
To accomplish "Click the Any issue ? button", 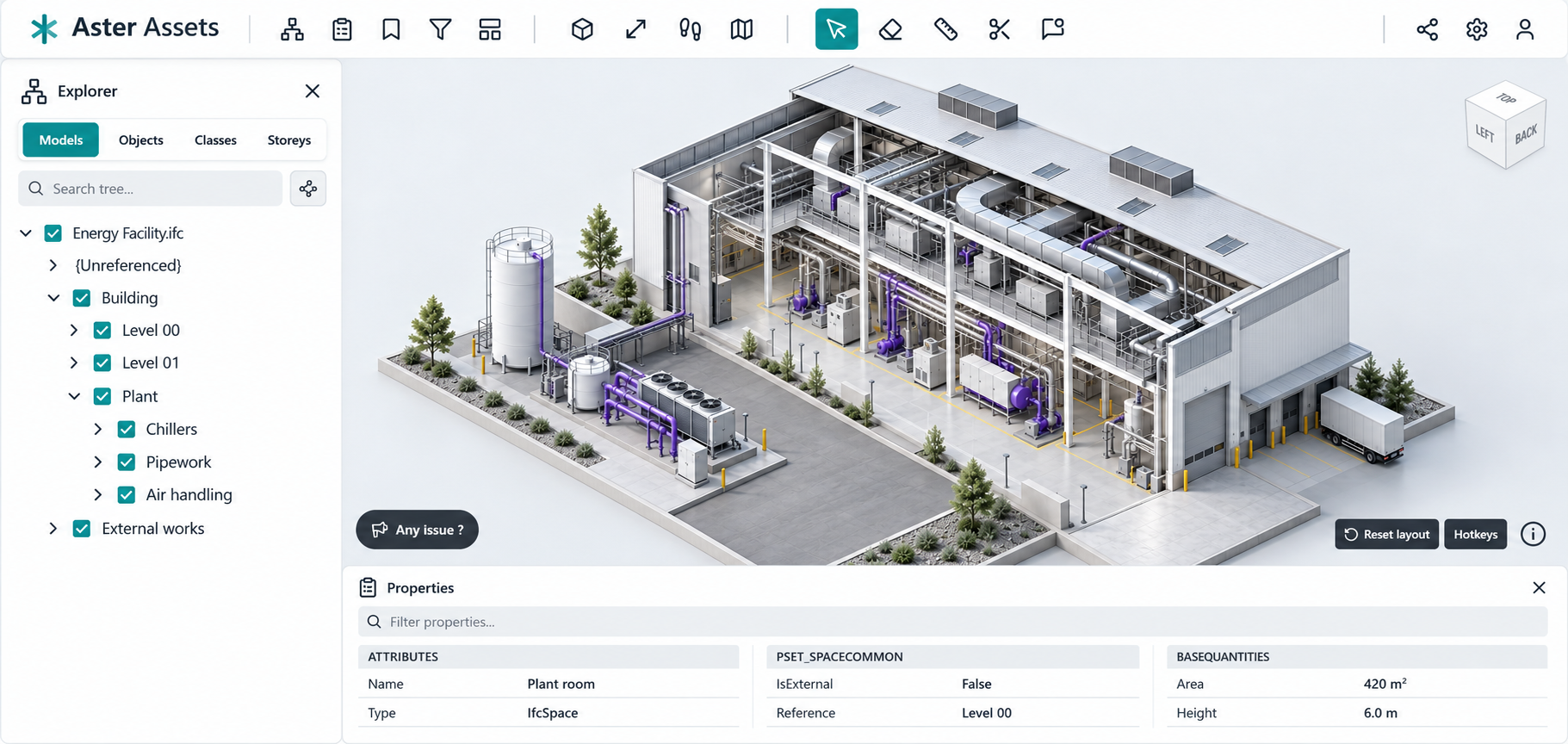I will point(418,530).
